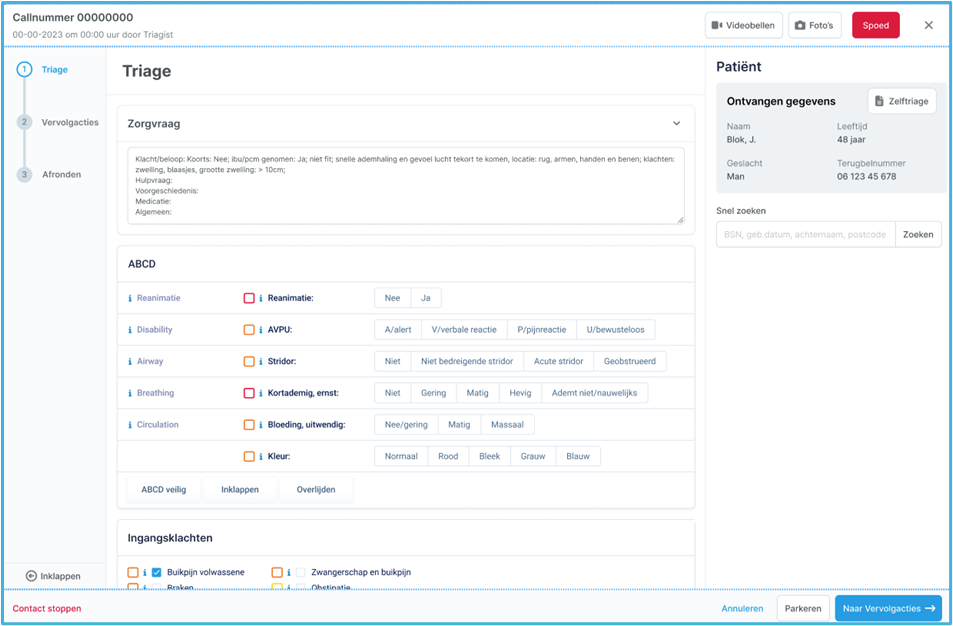
Task: Collapse the Zorgvraag section chevron
Action: (677, 124)
